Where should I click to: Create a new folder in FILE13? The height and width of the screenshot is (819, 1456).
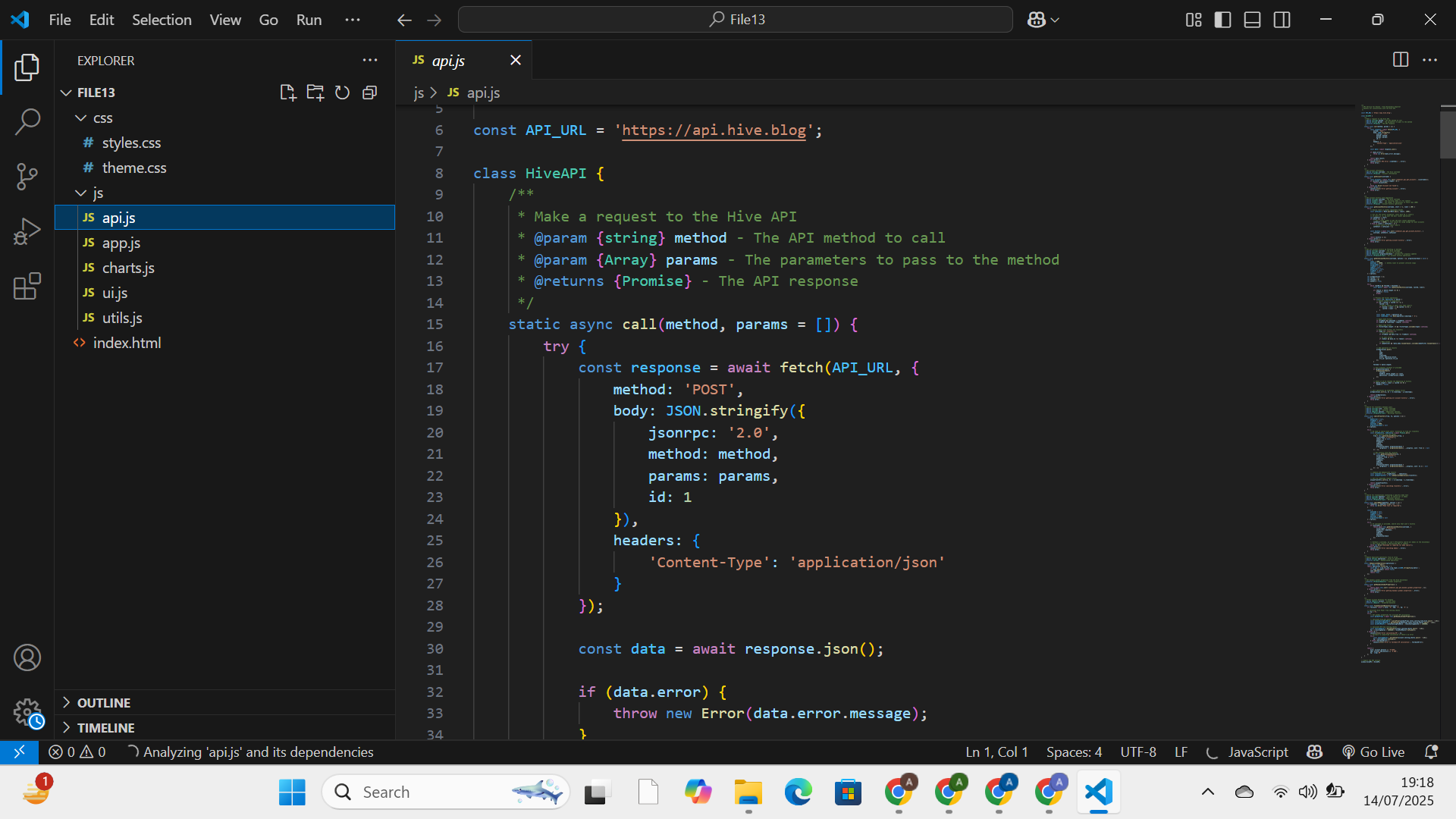coord(315,93)
